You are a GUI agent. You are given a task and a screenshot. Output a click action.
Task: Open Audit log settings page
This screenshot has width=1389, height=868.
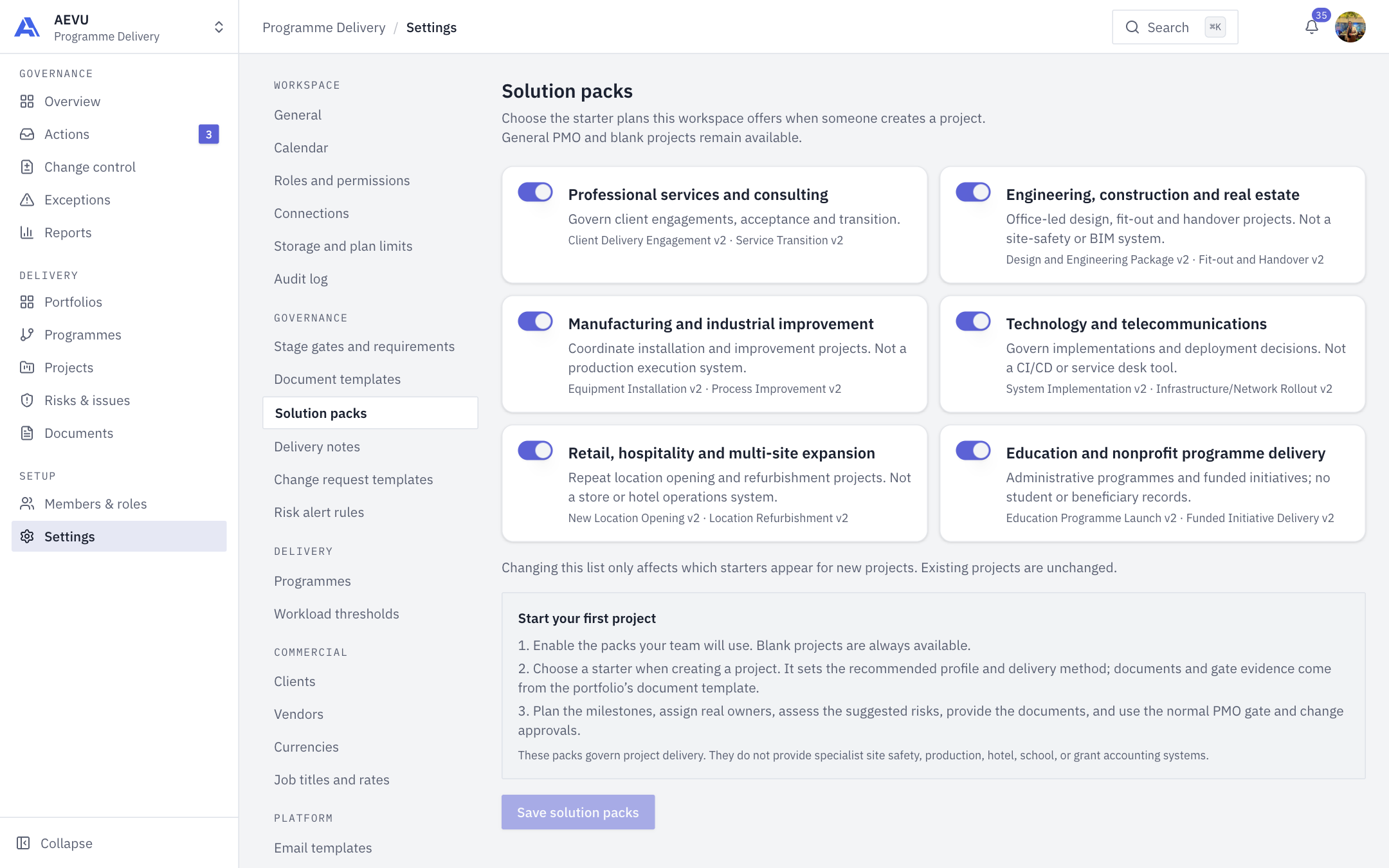click(301, 279)
